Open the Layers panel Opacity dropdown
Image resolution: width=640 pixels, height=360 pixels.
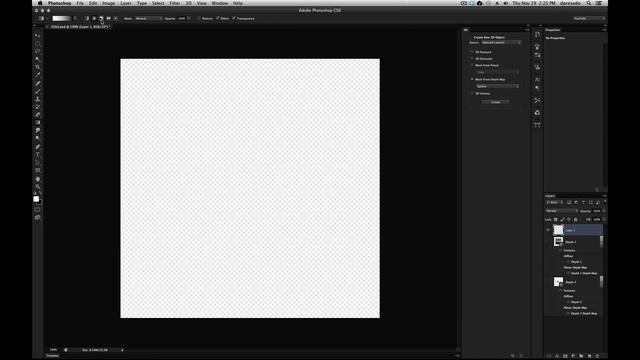point(604,211)
